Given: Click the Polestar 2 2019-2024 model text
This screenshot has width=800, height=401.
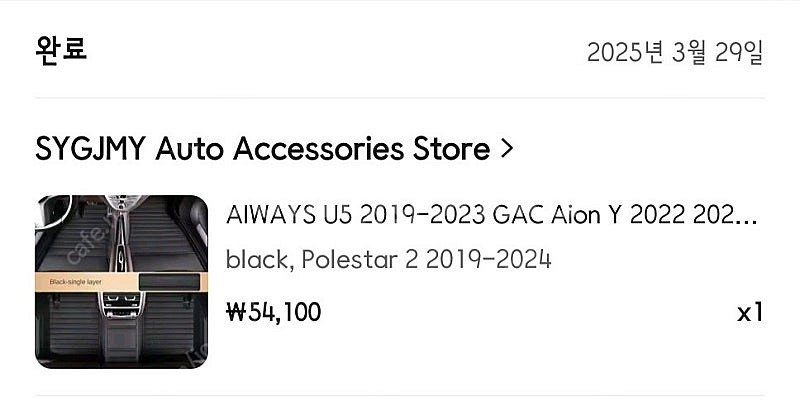Looking at the screenshot, I should 426,260.
